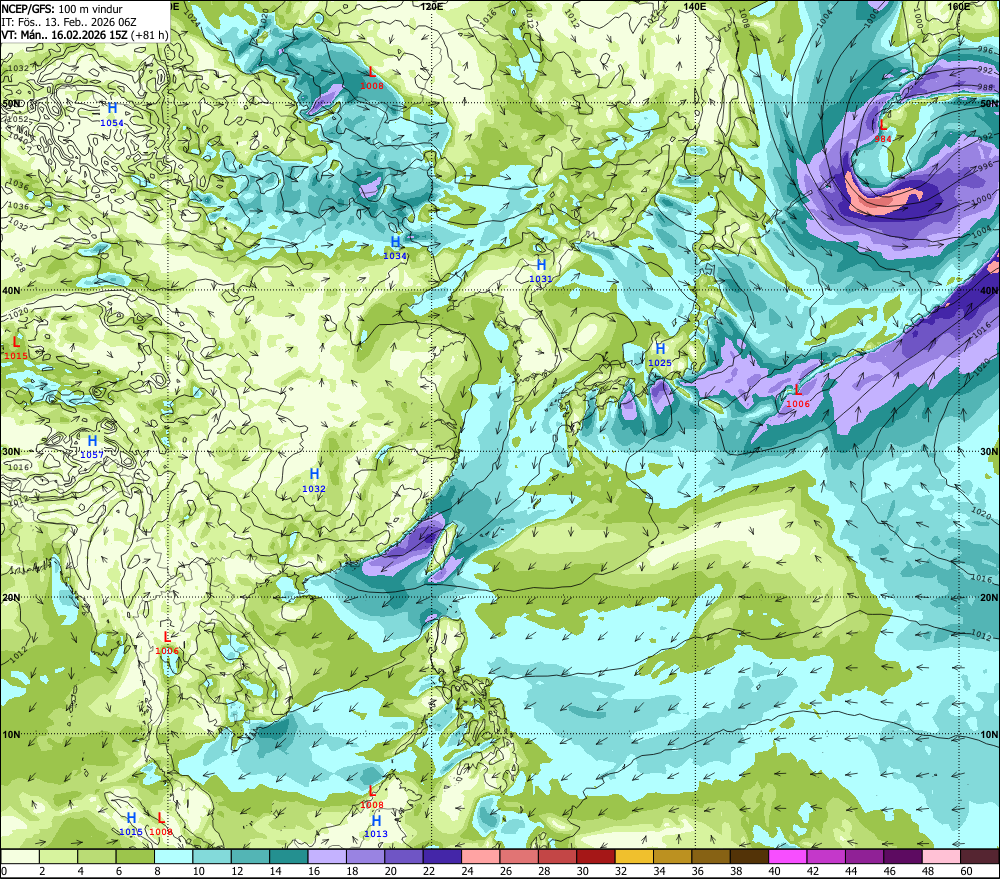
Task: Click the light cyan 8–10 legend swatch
Action: point(173,857)
